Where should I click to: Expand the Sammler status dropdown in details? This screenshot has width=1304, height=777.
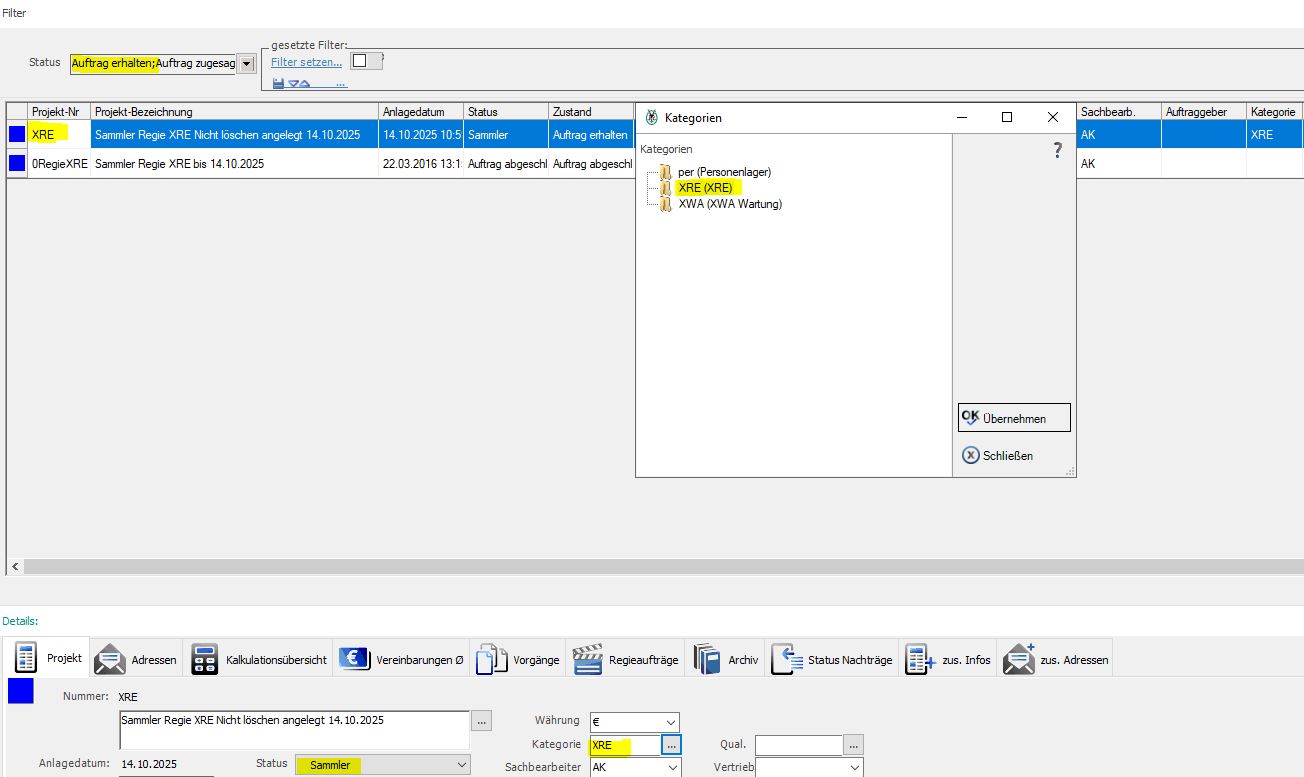(x=461, y=765)
